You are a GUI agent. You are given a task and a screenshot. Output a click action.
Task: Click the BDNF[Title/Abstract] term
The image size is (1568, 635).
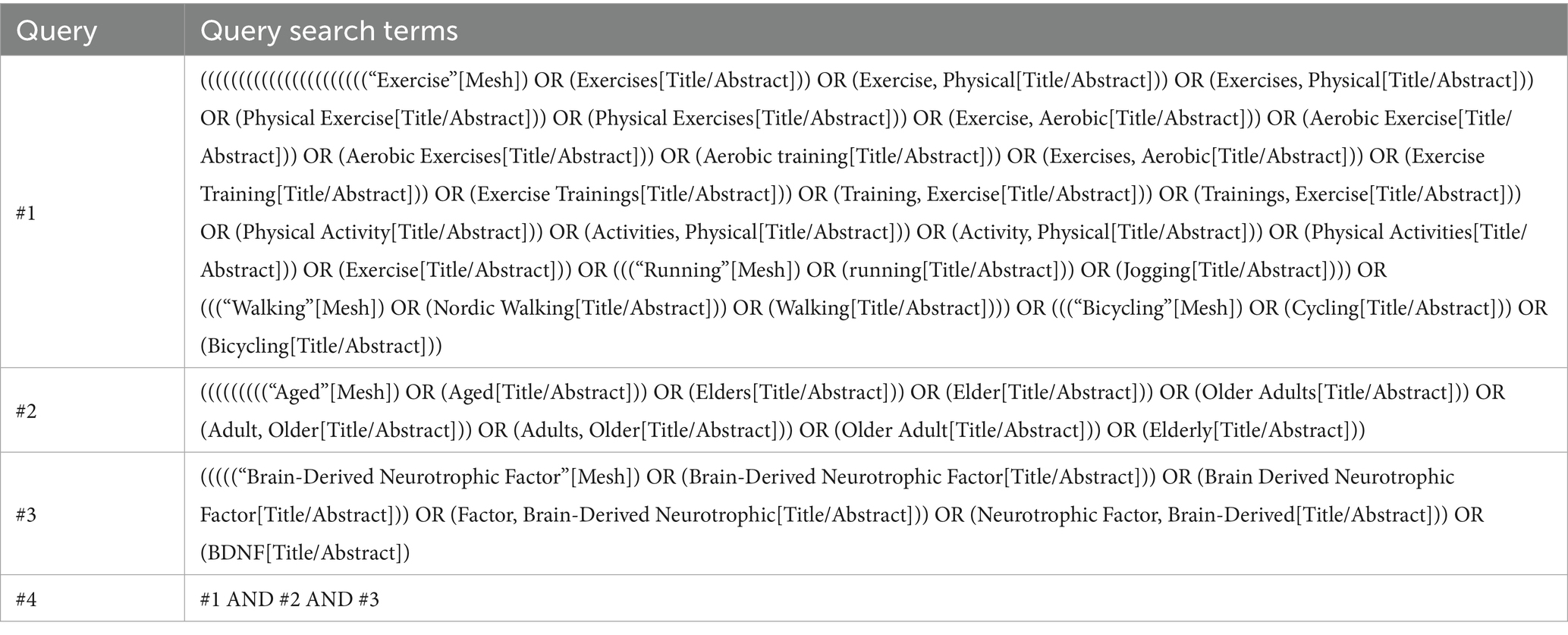coord(303,553)
